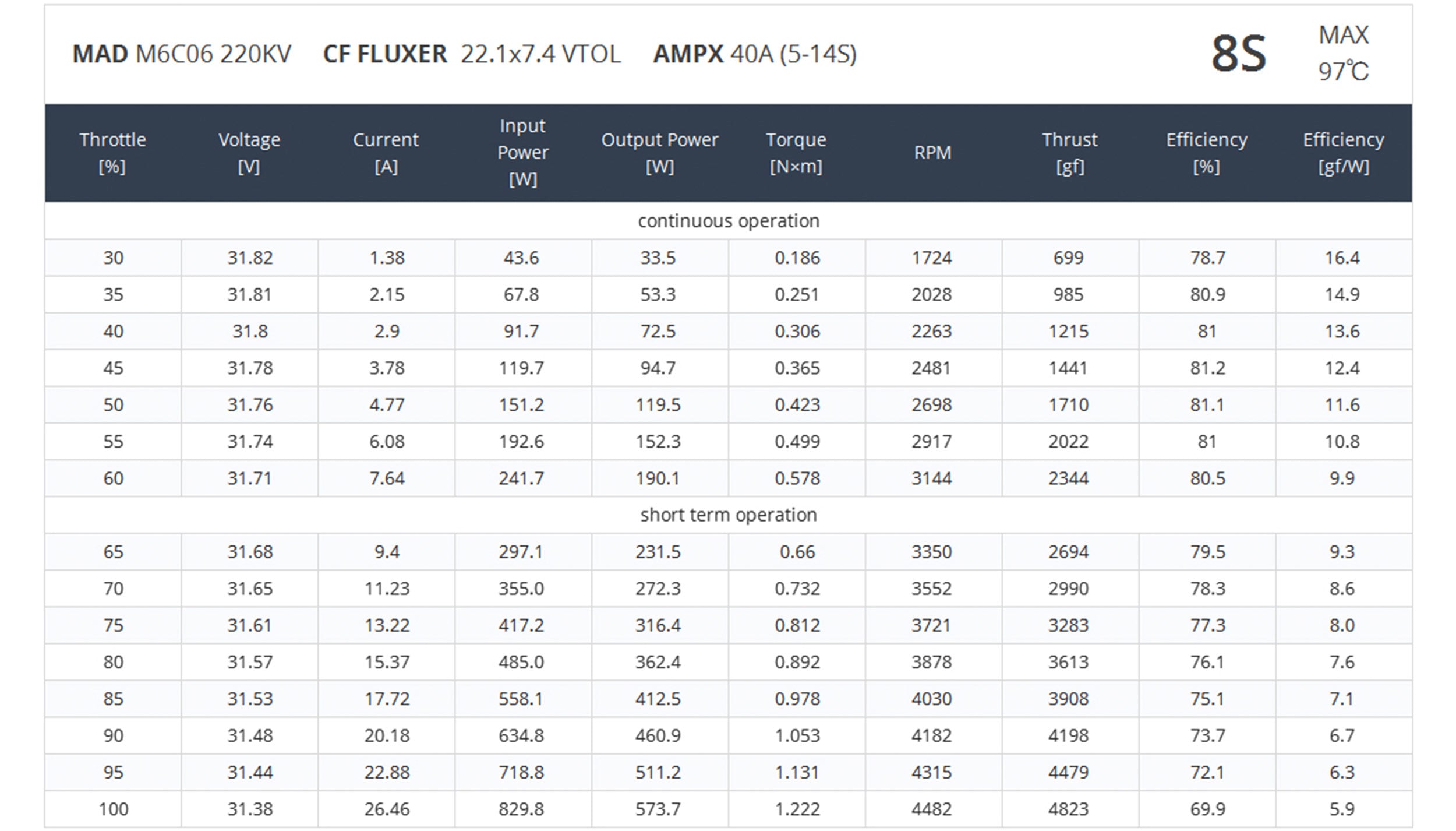The height and width of the screenshot is (831, 1456).
Task: Select thrust value 4823 in the 100% row
Action: coord(1068,809)
